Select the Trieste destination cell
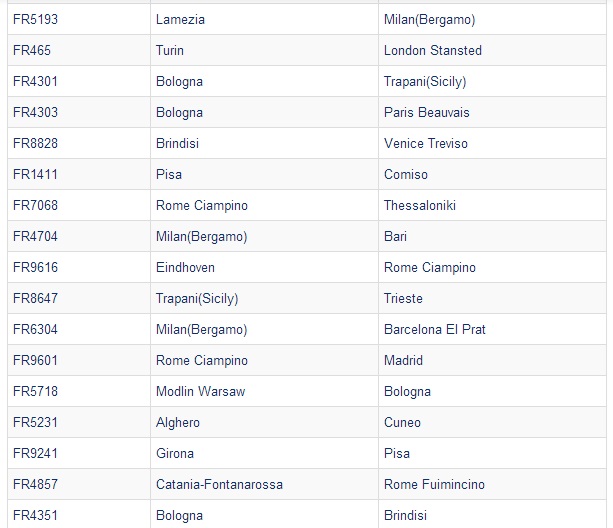The width and height of the screenshot is (613, 528). 492,298
